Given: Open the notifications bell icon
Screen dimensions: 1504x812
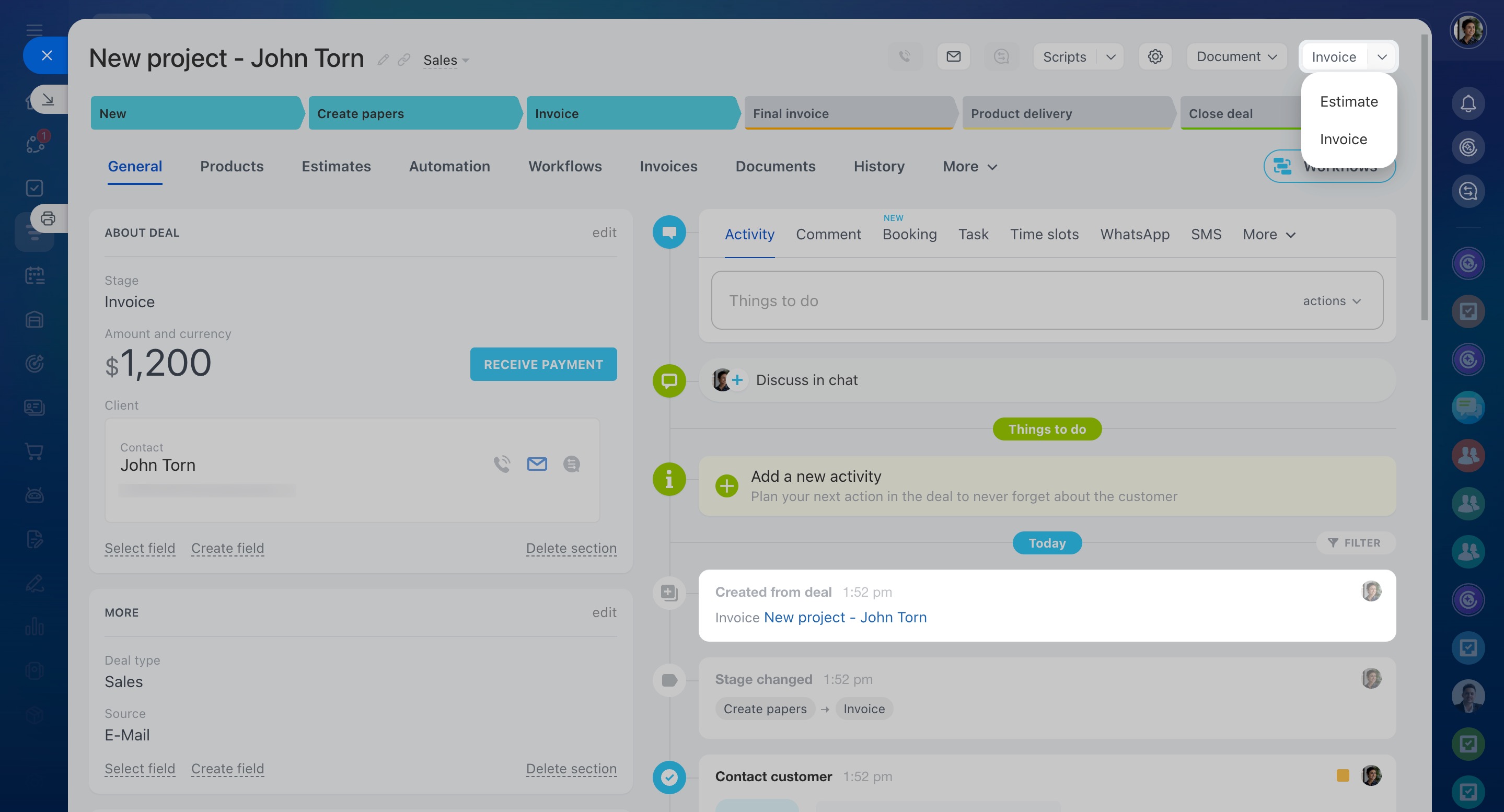Looking at the screenshot, I should coord(1468,103).
